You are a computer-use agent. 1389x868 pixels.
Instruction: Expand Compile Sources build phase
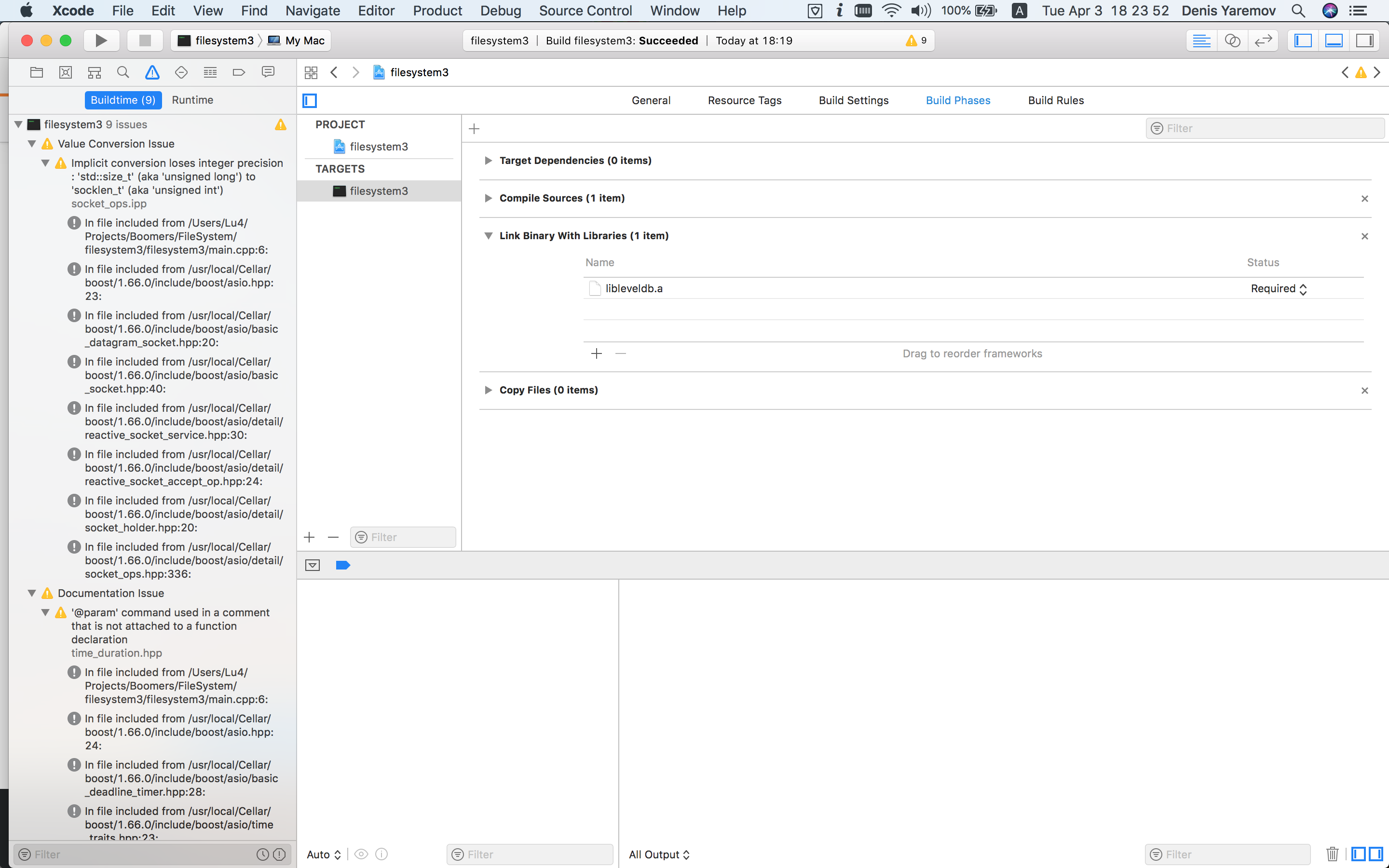tap(488, 198)
